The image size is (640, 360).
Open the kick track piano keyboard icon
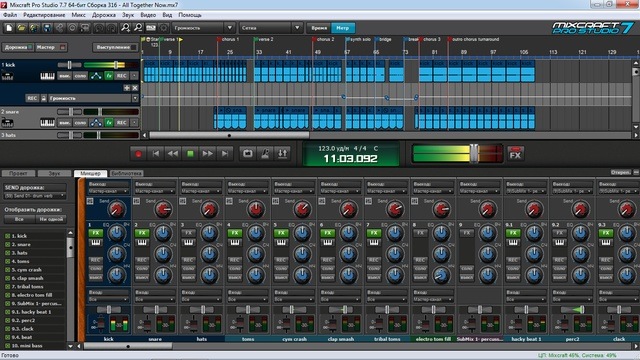[47, 76]
